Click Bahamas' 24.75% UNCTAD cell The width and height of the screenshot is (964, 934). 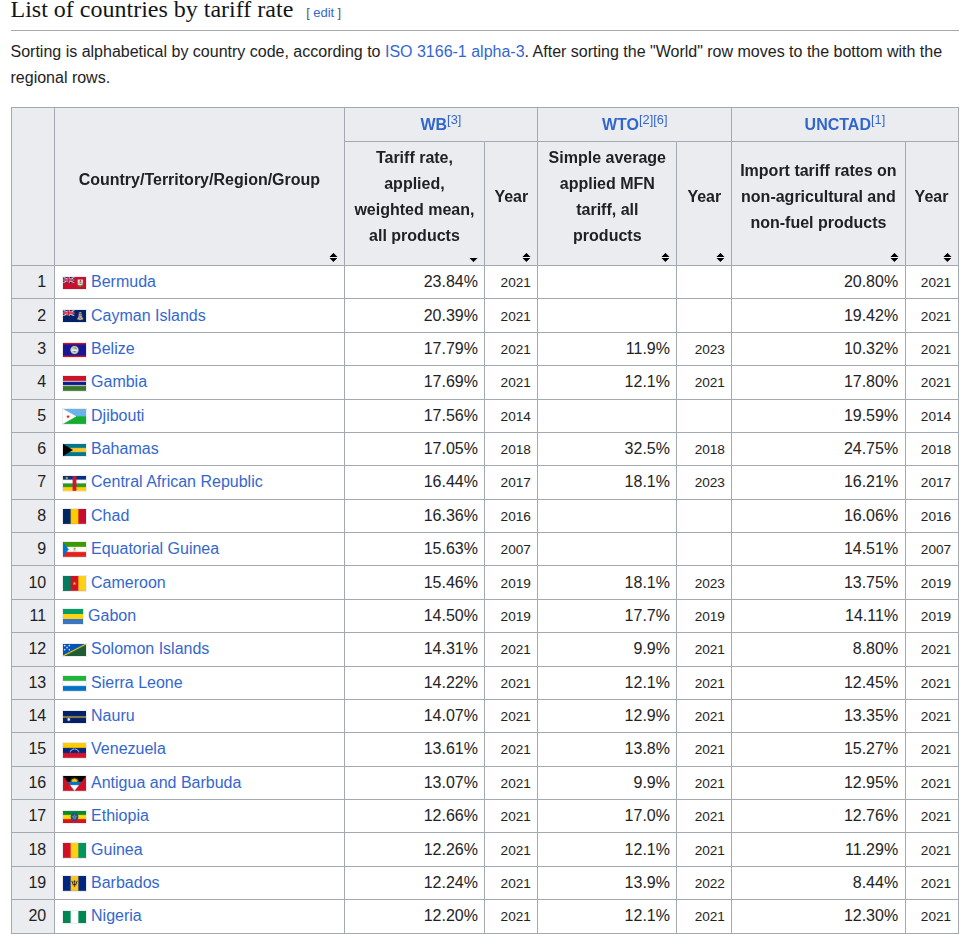[818, 449]
